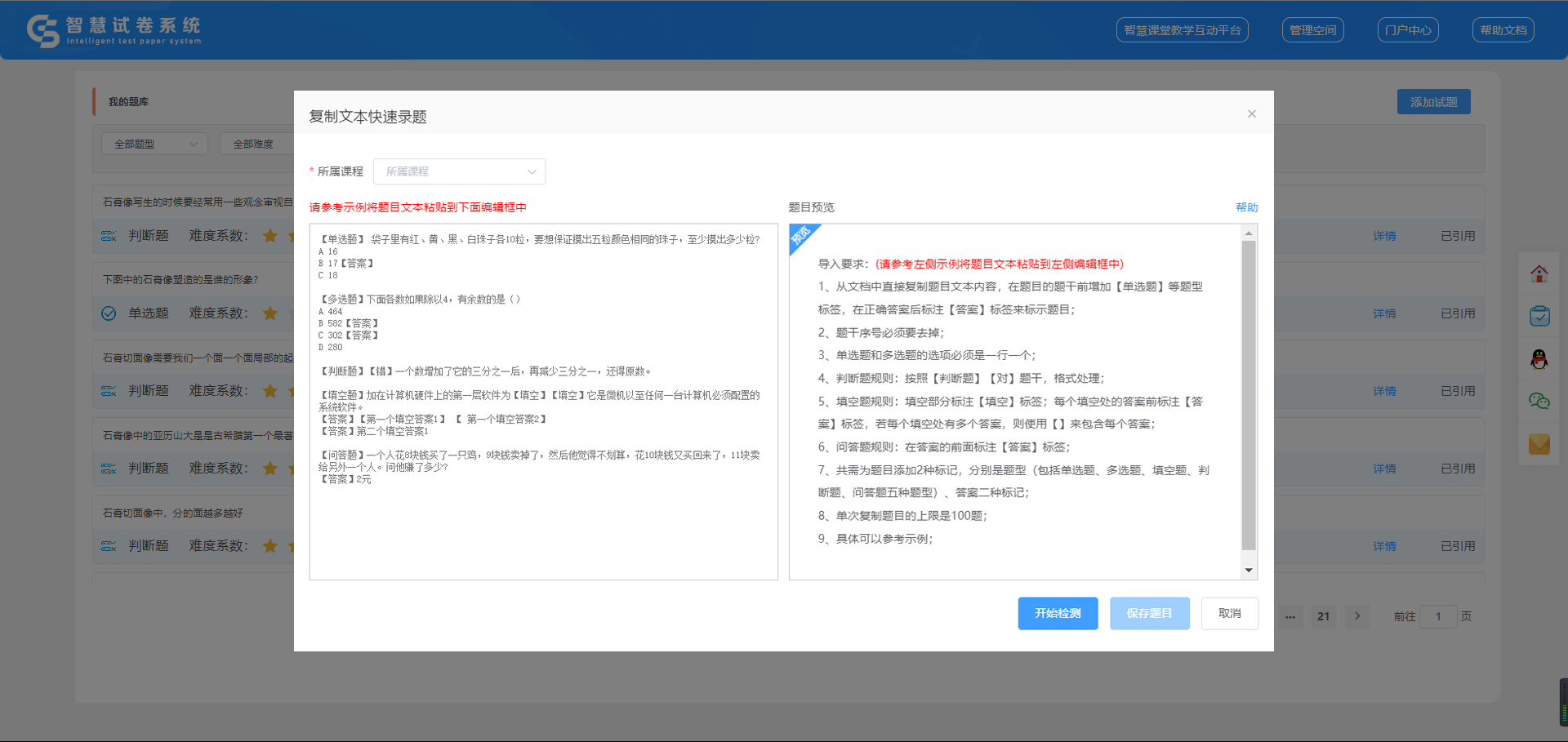Click the preview panel vertical scrollbar
The width and height of the screenshot is (1568, 742).
[1249, 392]
